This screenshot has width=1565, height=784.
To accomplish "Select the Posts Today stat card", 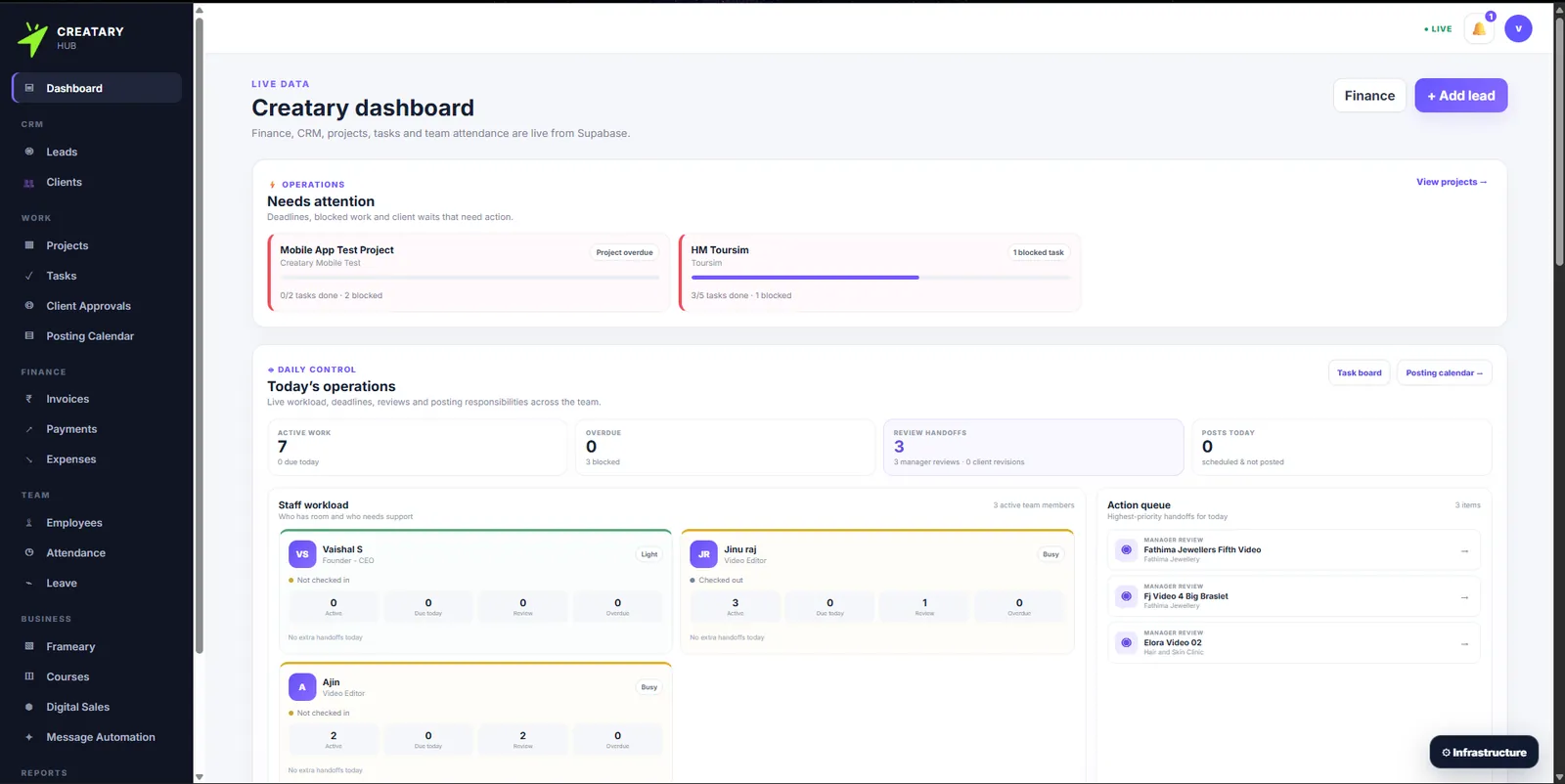I will pos(1342,448).
